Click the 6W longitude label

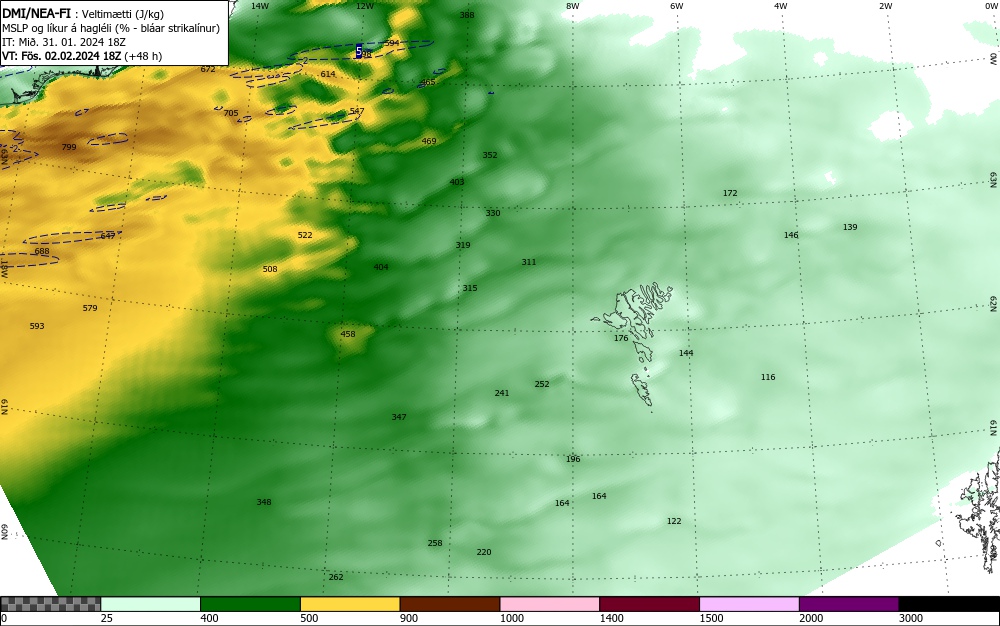click(x=677, y=6)
